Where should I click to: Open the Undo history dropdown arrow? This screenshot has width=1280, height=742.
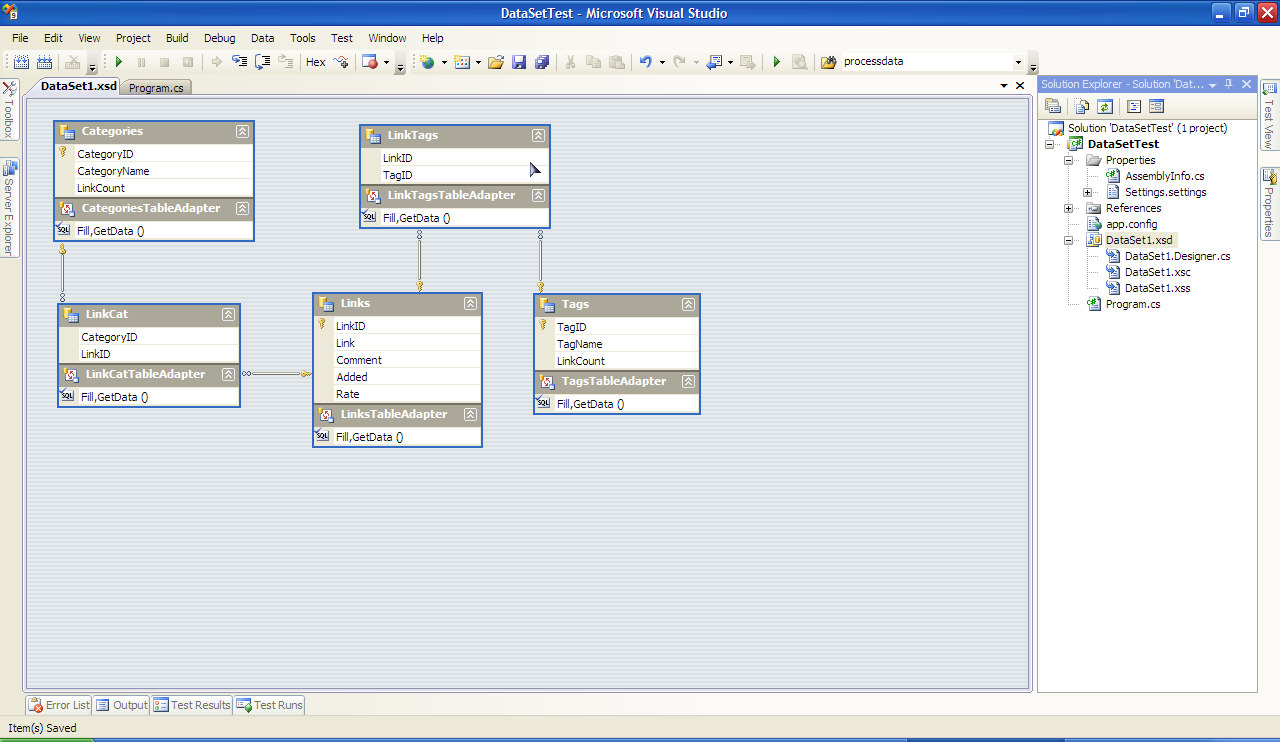coord(662,62)
